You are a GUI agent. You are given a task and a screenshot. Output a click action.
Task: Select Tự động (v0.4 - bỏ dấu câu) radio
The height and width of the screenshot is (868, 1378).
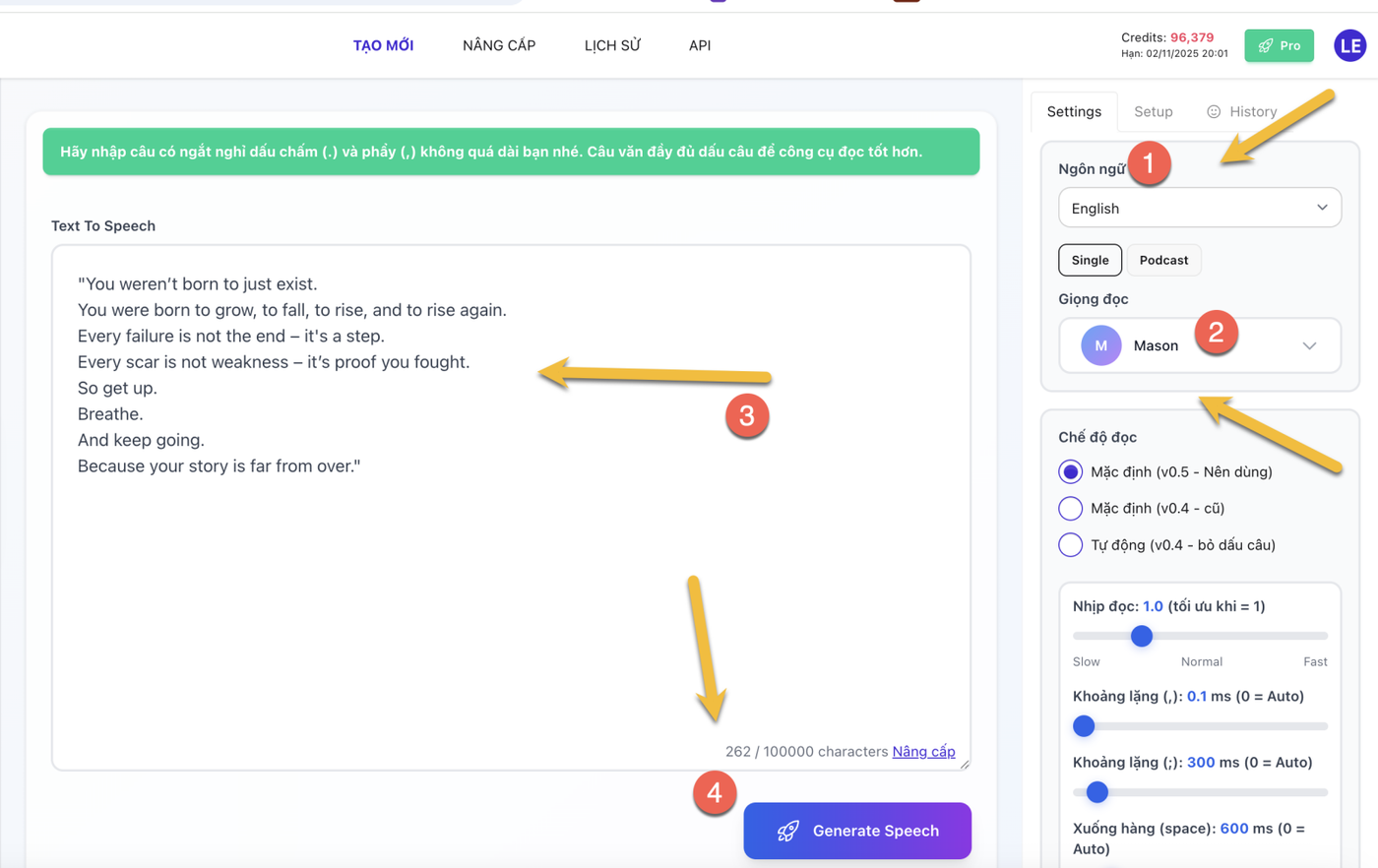1070,544
